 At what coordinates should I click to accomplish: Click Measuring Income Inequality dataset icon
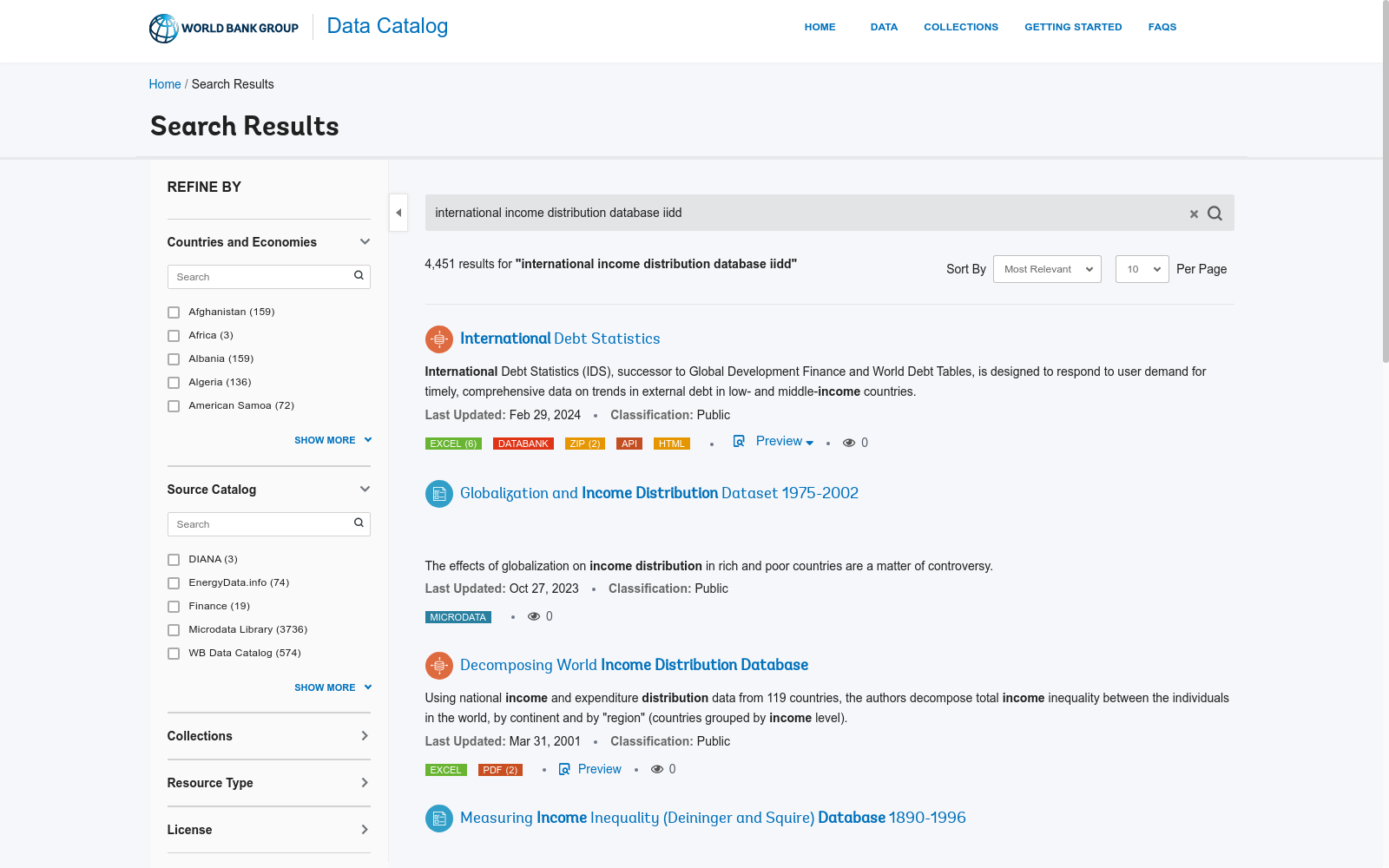click(x=439, y=819)
